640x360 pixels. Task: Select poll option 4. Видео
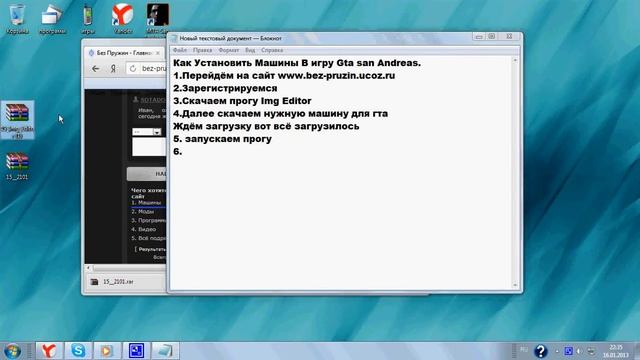pyautogui.click(x=144, y=229)
